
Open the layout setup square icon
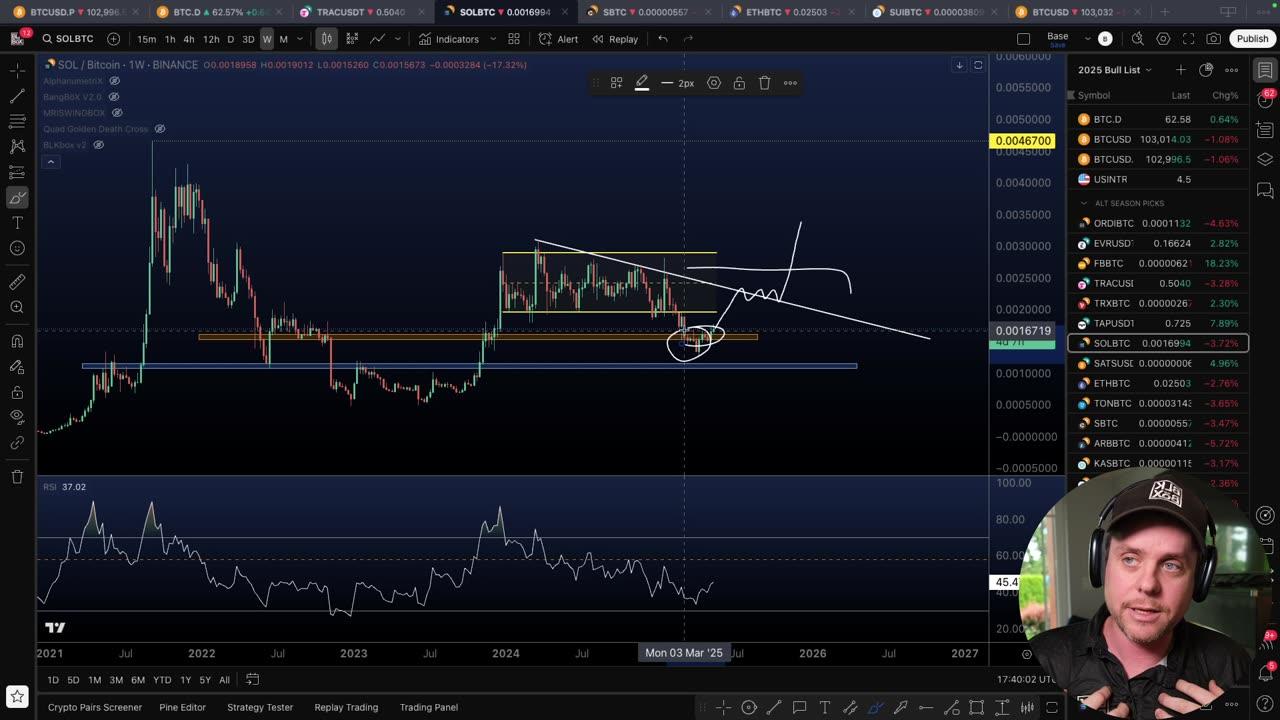pos(1023,39)
